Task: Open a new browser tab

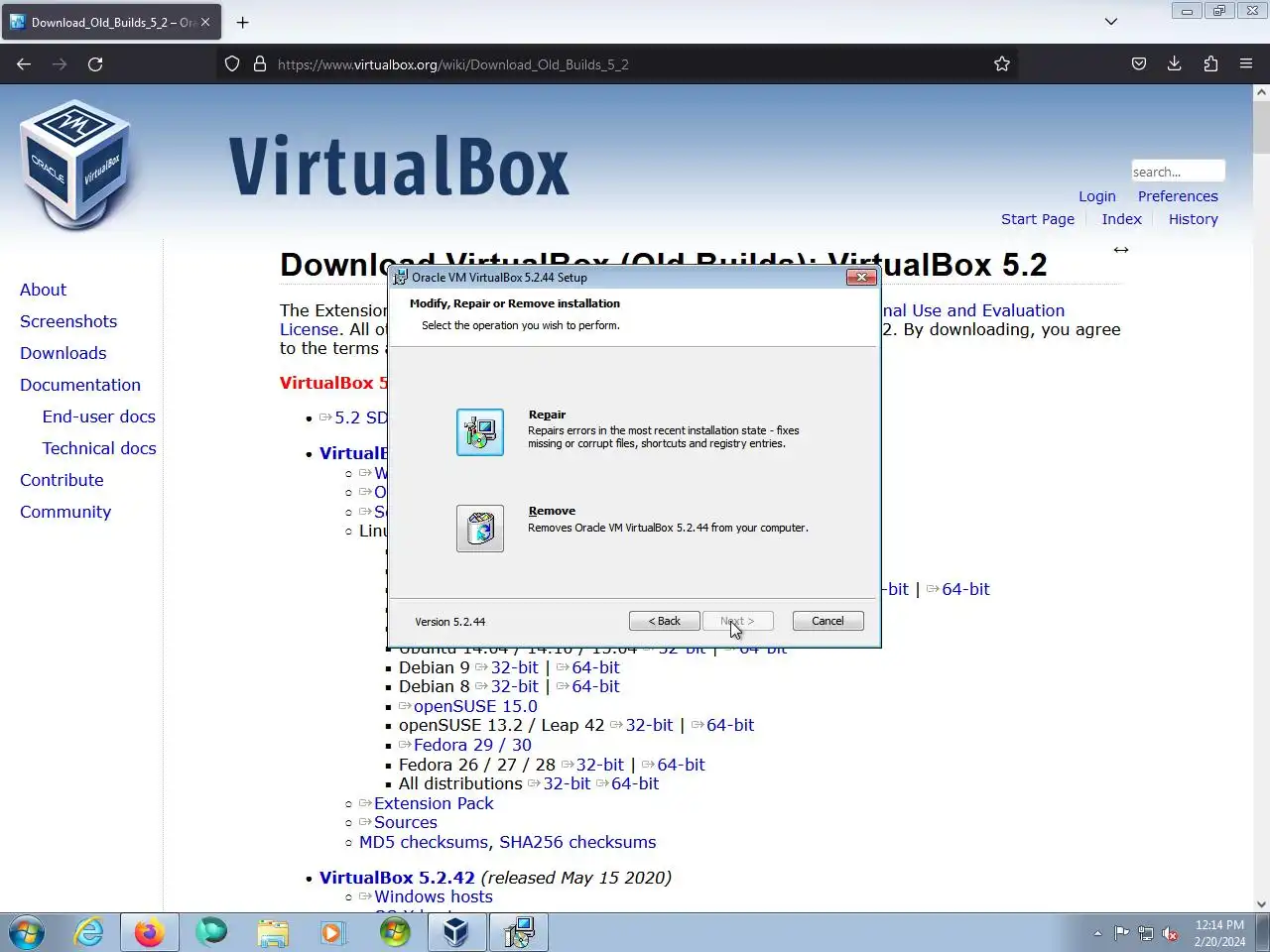Action: click(243, 22)
